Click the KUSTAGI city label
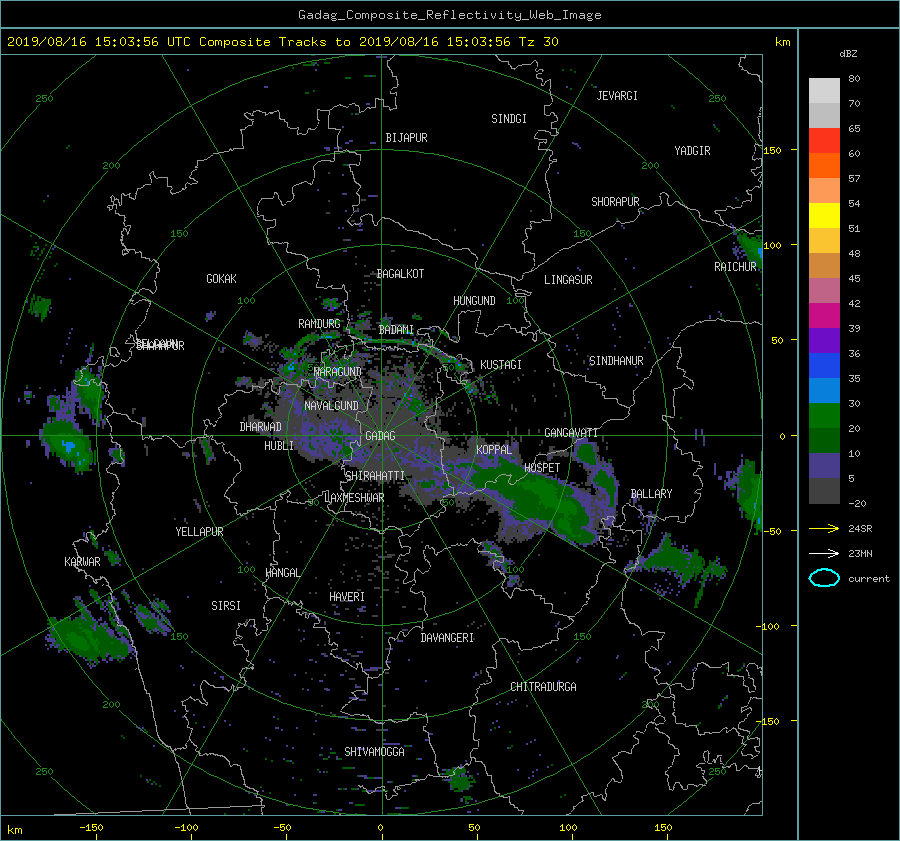Screen dimensions: 900x841 [501, 365]
